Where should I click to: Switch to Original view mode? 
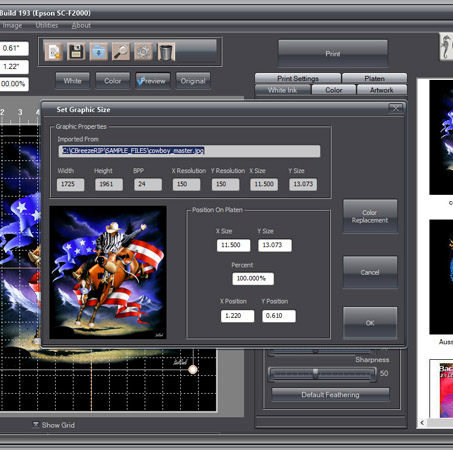193,81
